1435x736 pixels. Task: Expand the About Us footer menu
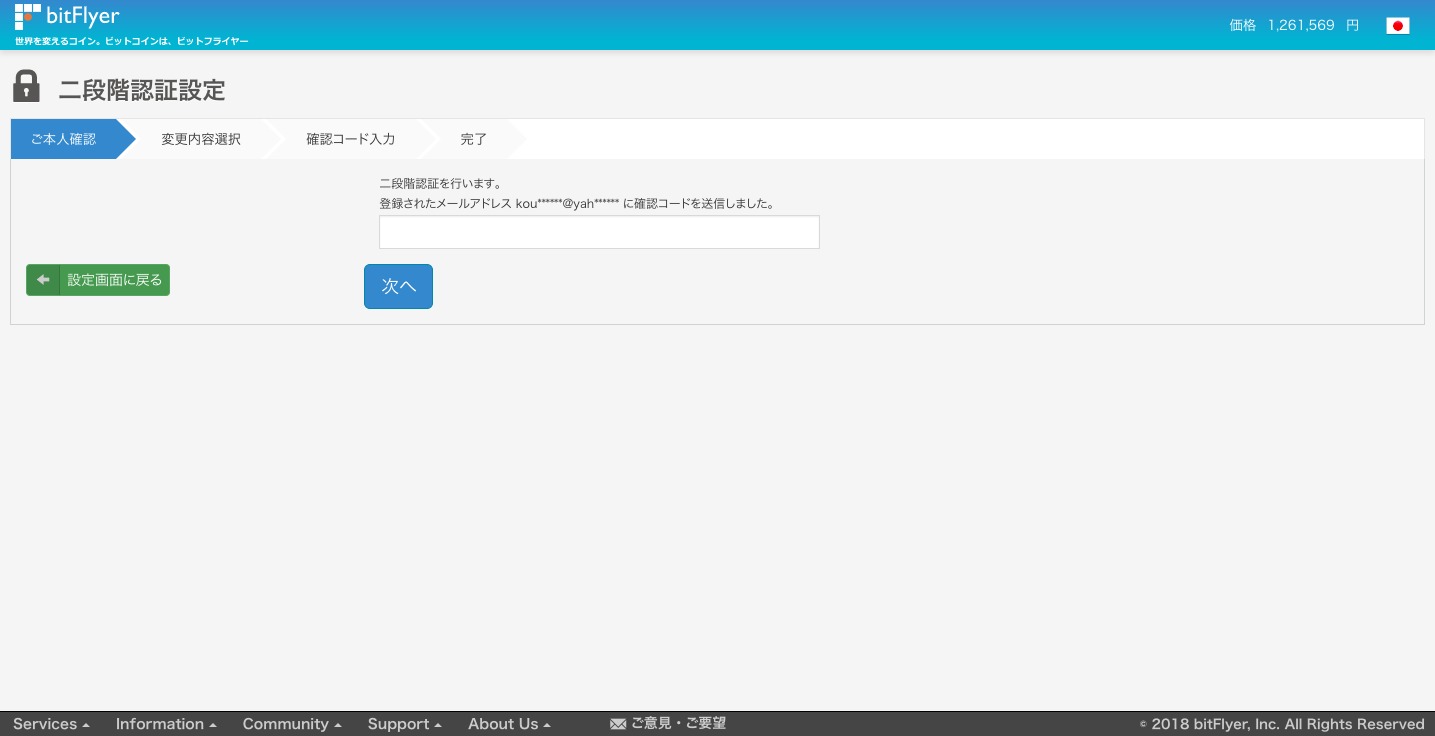[509, 724]
